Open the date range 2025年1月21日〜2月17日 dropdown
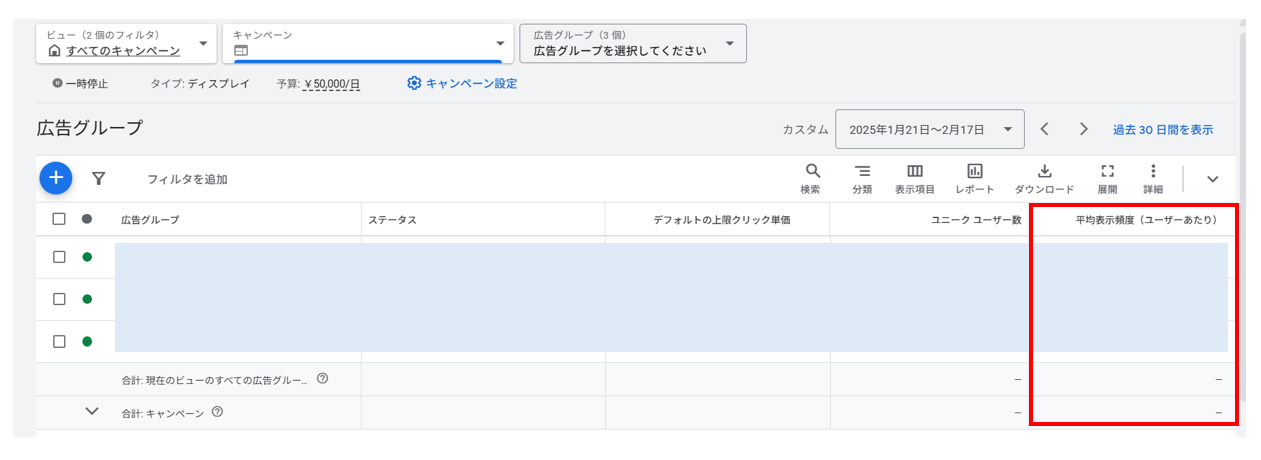Image resolution: width=1261 pixels, height=460 pixels. click(x=929, y=129)
